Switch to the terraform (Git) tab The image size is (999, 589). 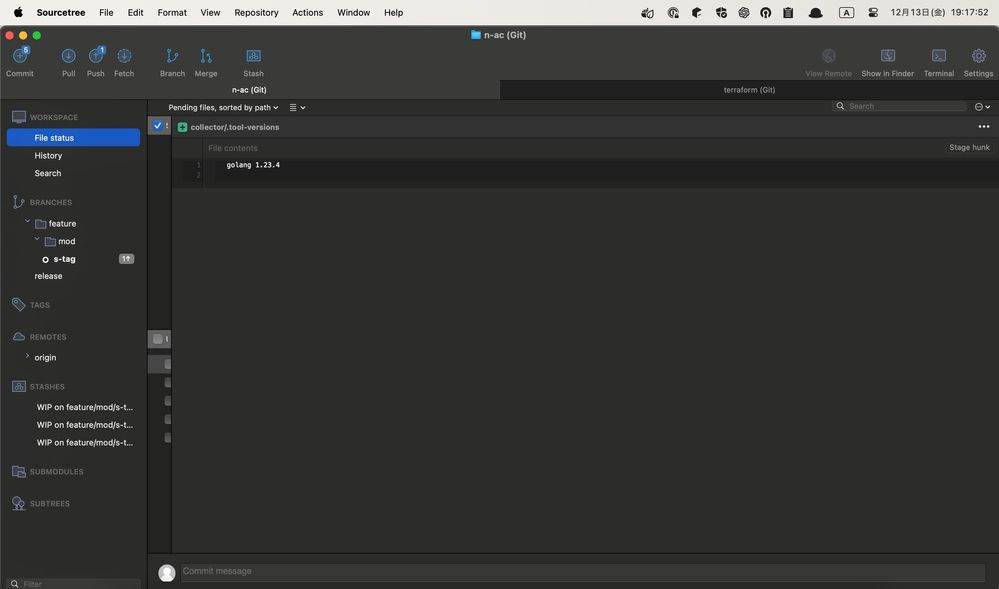coord(749,90)
